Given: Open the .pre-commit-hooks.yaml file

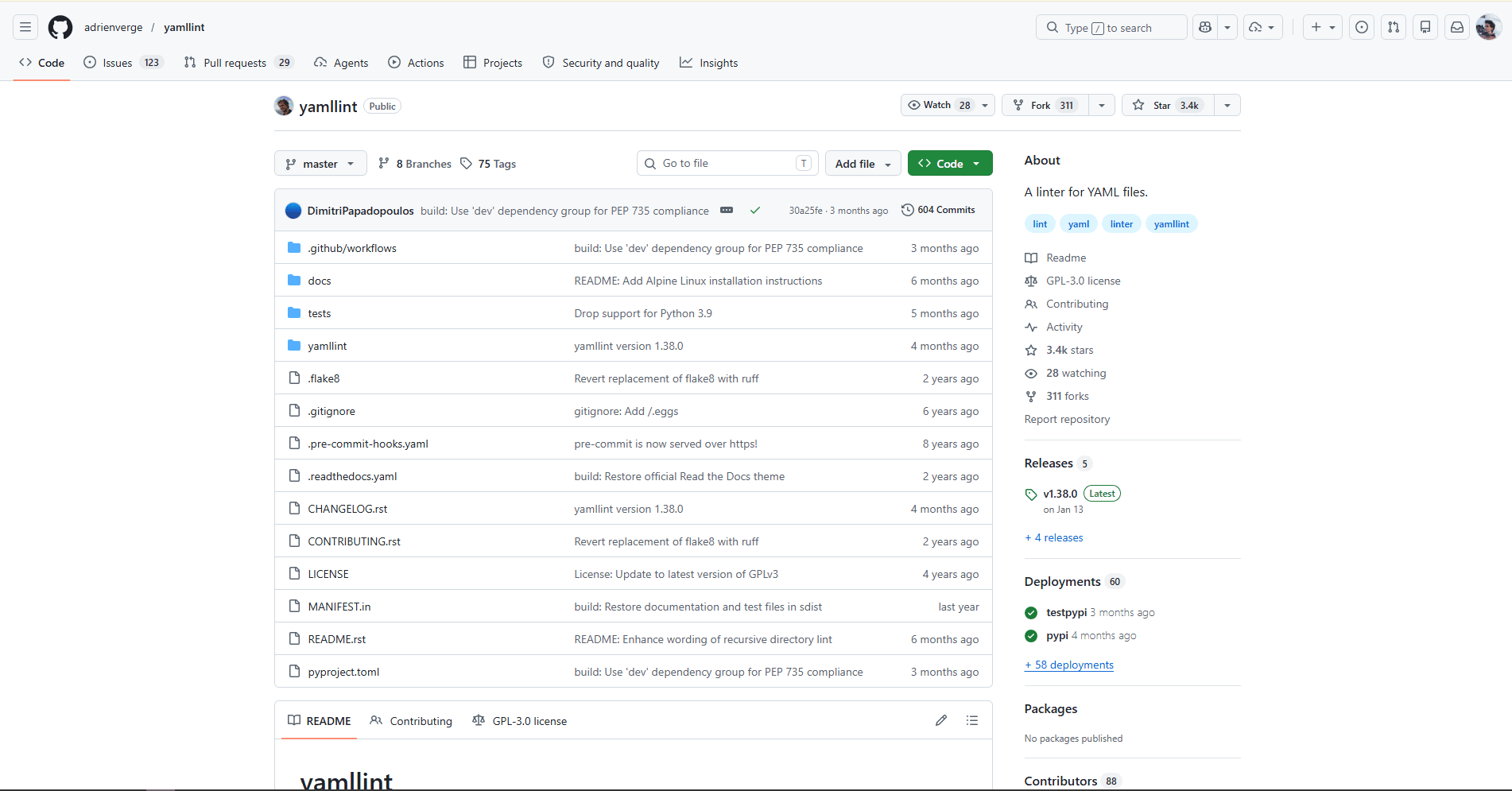Looking at the screenshot, I should 368,444.
